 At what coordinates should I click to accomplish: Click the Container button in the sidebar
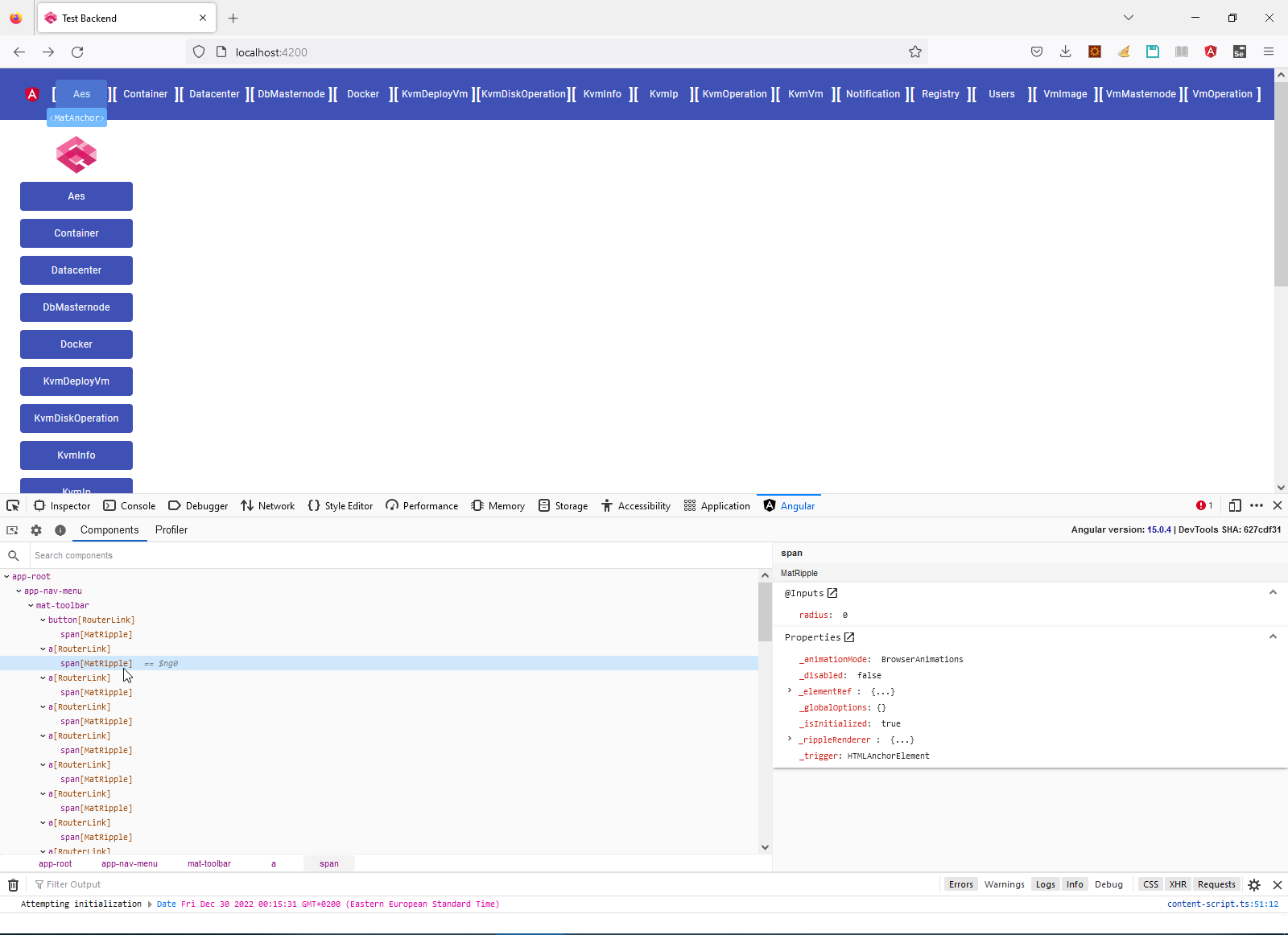tap(76, 233)
